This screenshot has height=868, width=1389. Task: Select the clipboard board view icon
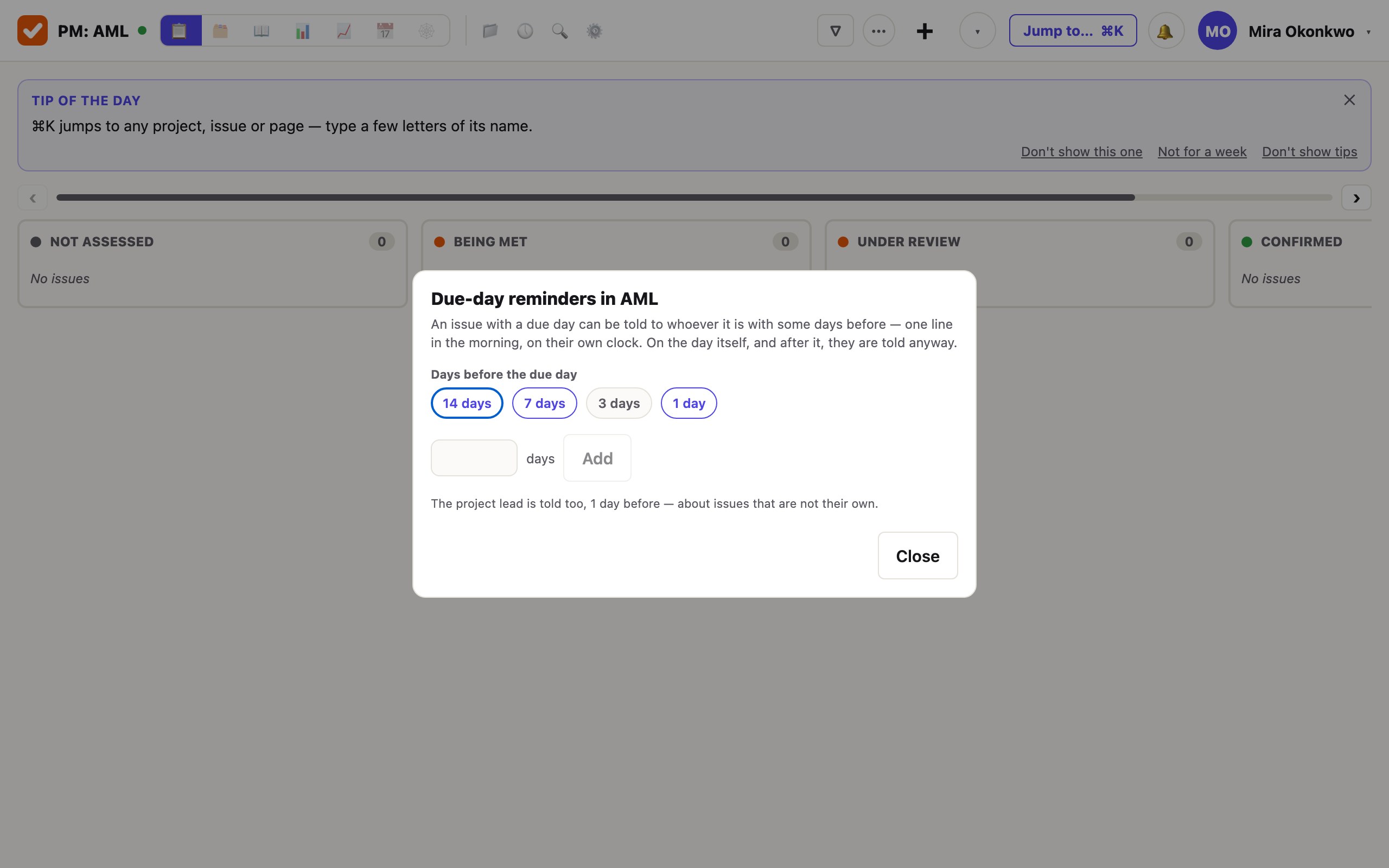(x=180, y=31)
